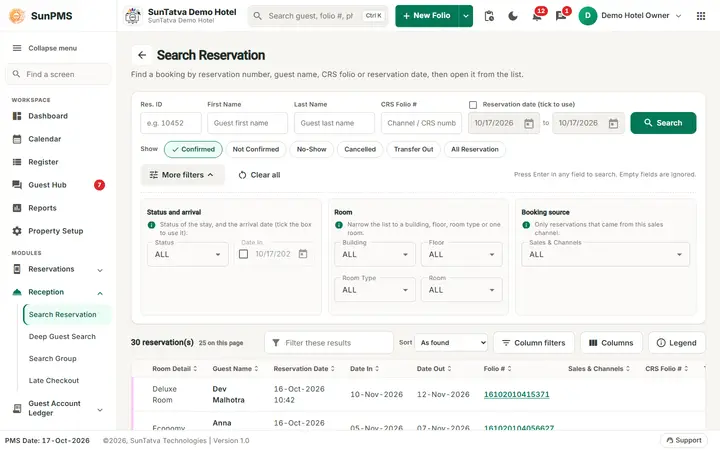Open the apps grid icon
The image size is (720, 450).
(x=701, y=16)
